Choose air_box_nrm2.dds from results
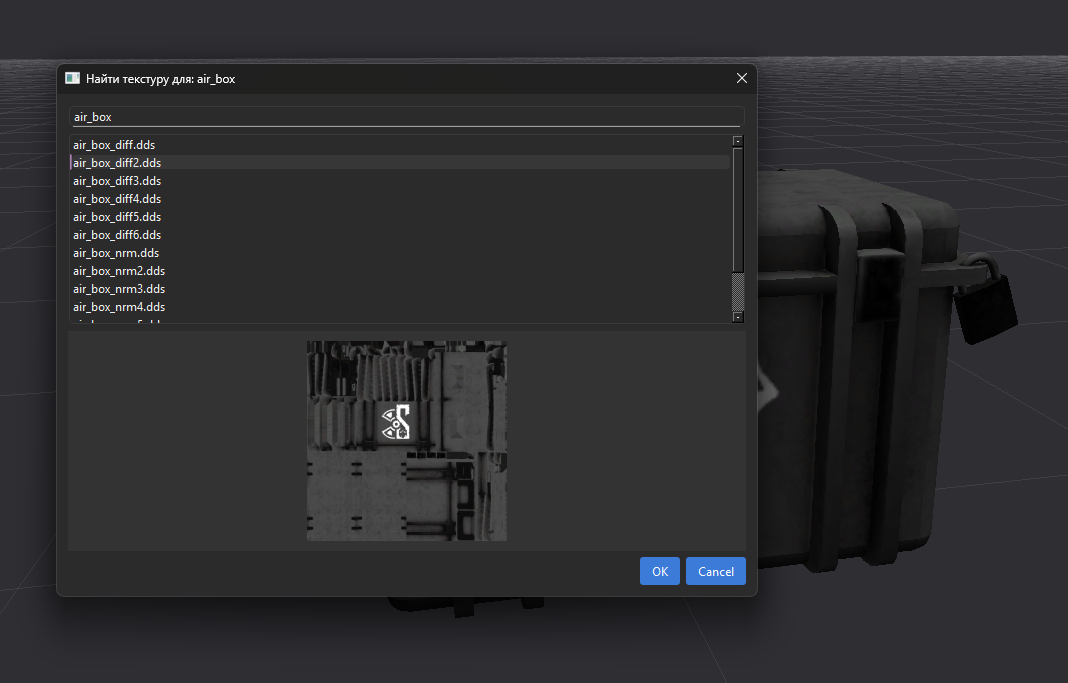The image size is (1068, 683). coord(119,271)
